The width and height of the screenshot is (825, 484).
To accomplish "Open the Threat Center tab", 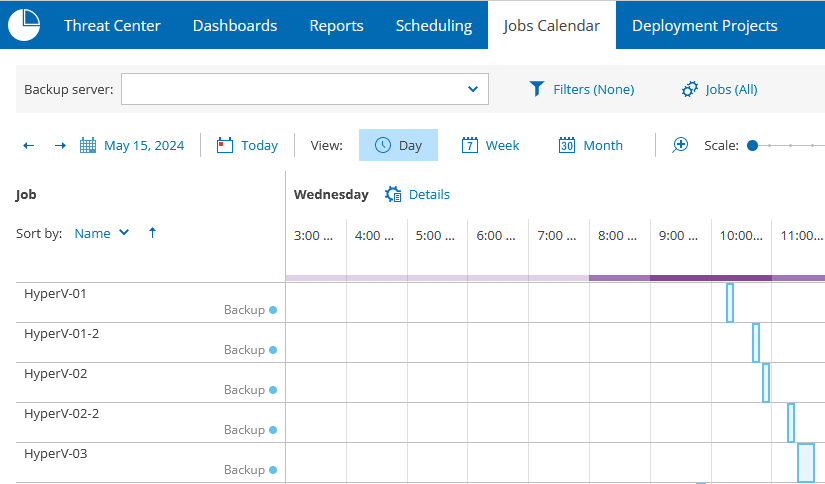I will tap(112, 25).
